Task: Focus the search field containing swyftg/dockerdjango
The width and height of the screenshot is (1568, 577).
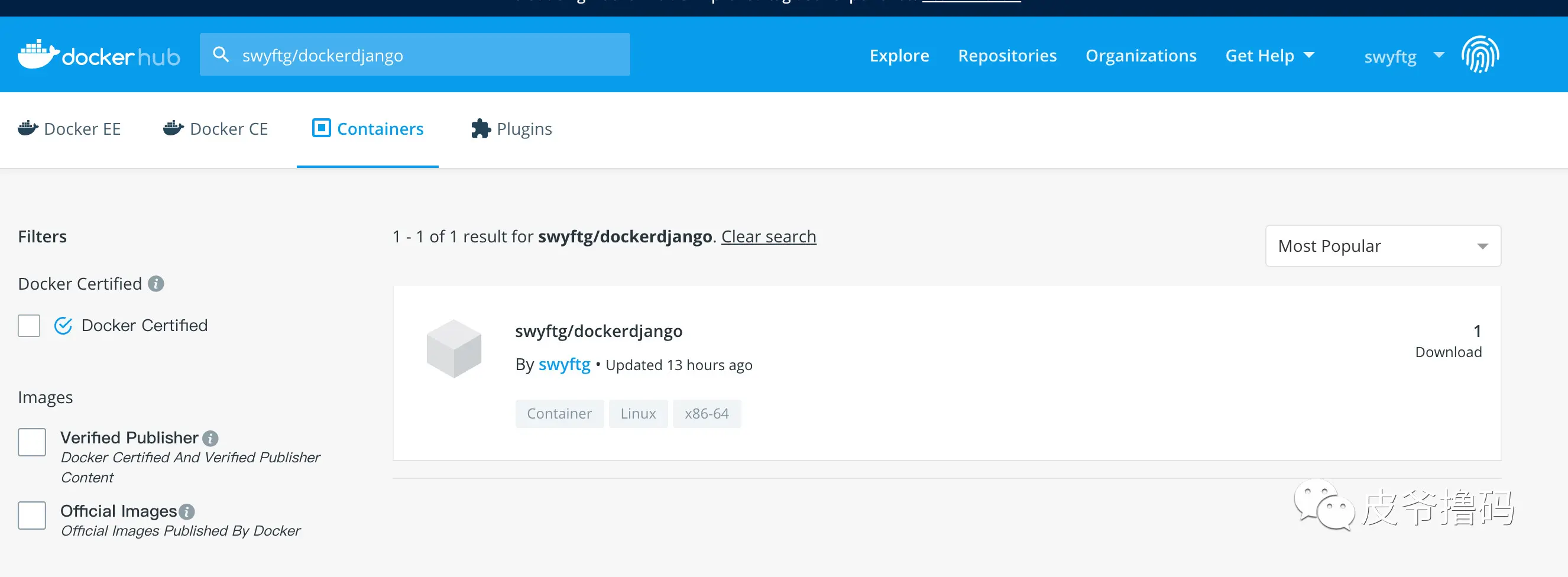Action: click(414, 55)
